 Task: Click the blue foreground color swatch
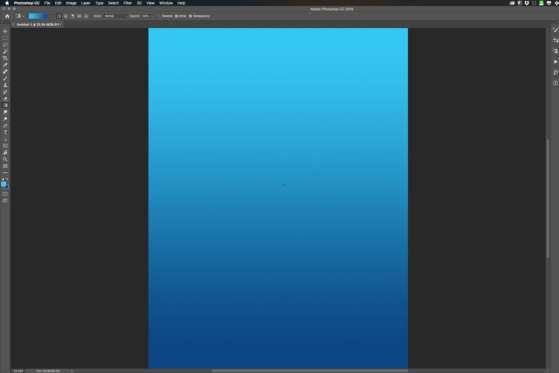[4, 184]
